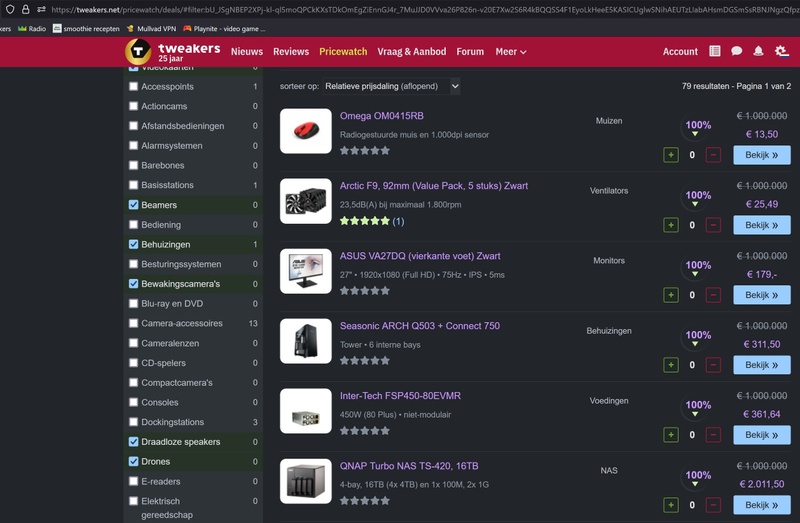Decrease quantity for Seasonic ARCH Q503

click(x=713, y=365)
